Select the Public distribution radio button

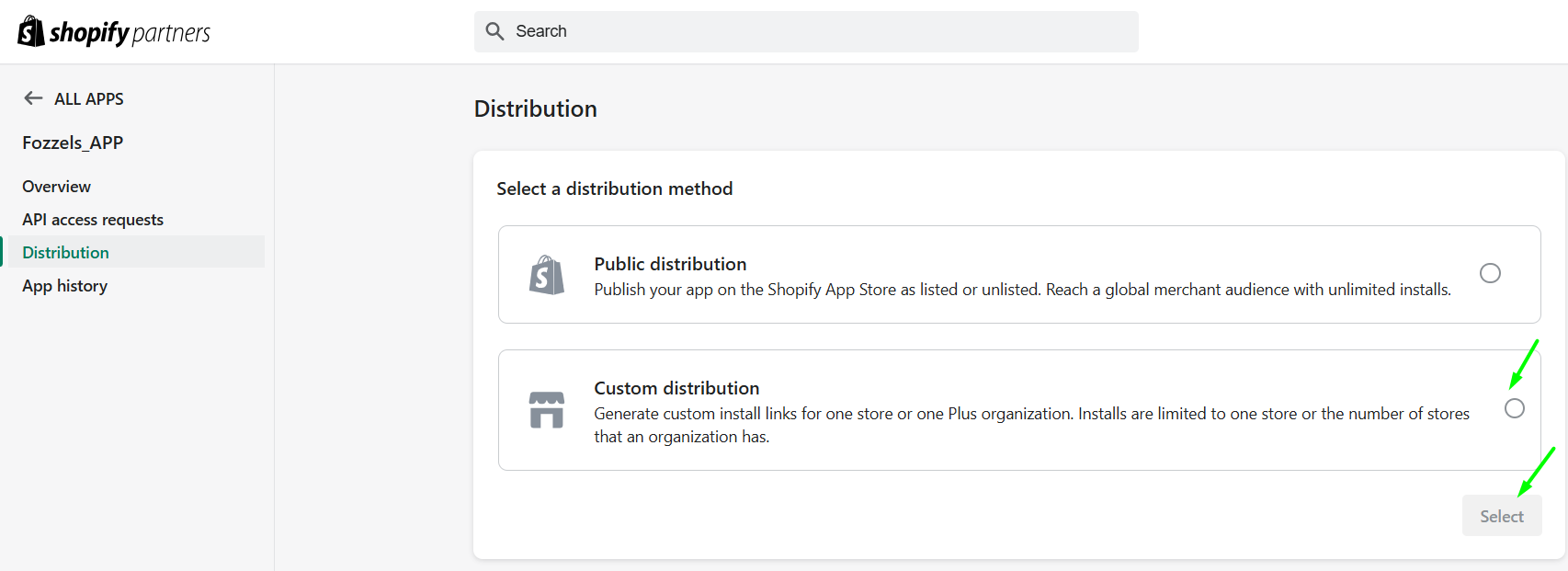coord(1490,273)
